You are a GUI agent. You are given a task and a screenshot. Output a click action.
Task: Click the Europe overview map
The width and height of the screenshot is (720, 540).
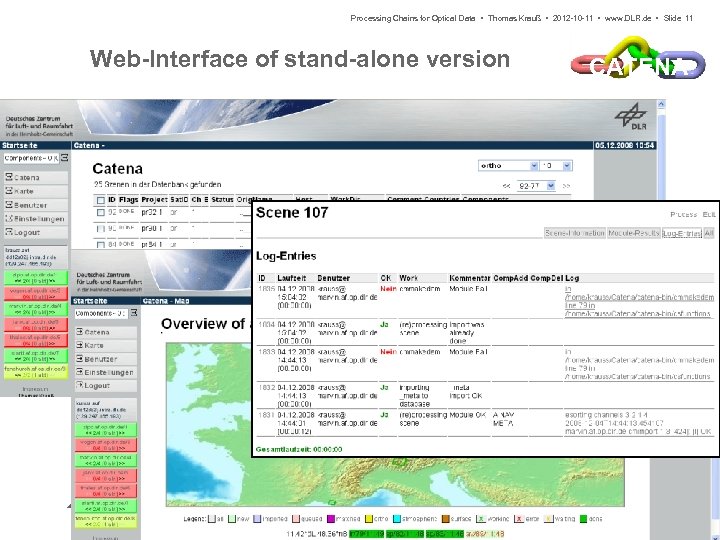point(395,424)
